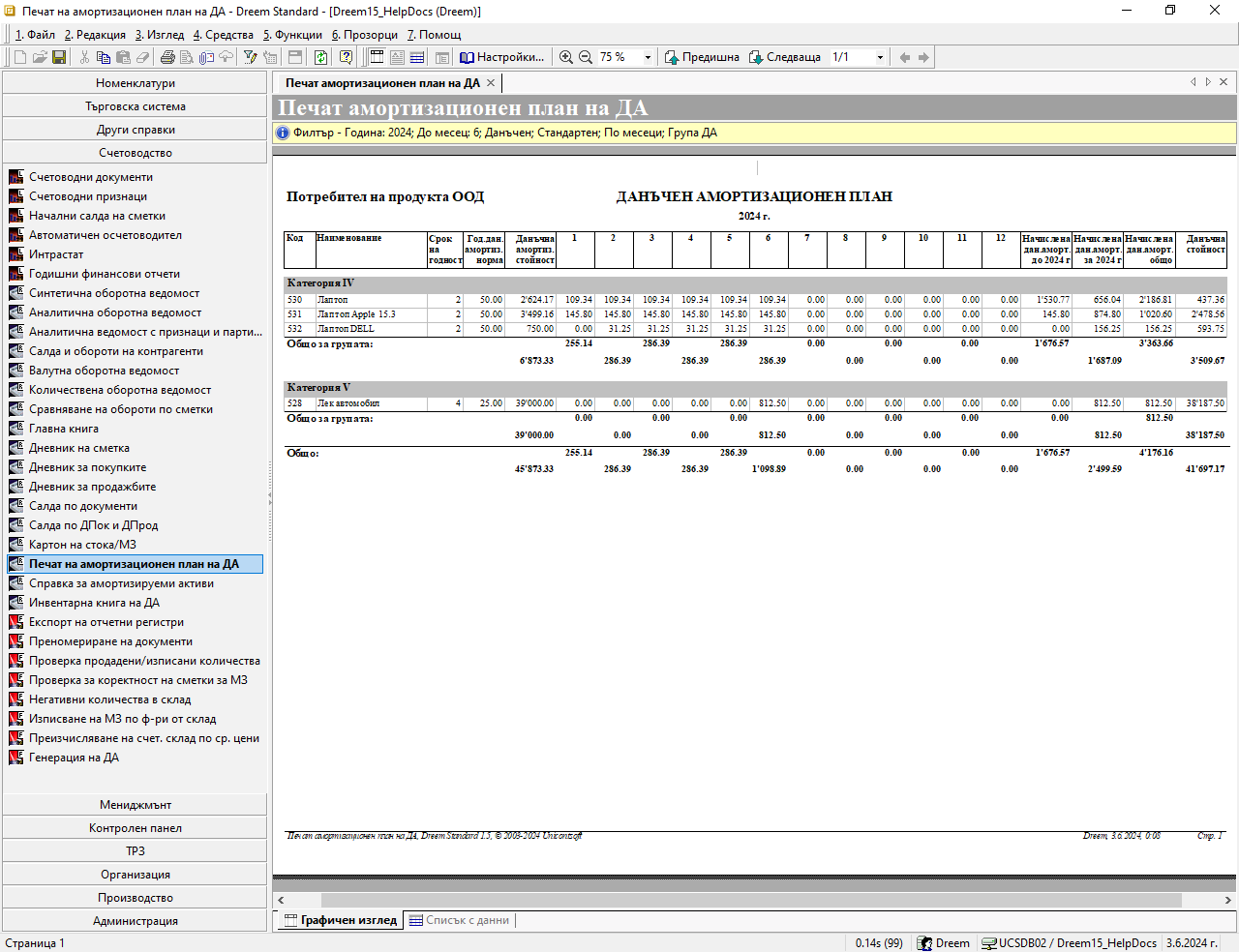Open Инвентарна книга на ДА report
Screen dimensions: 1239x952
tap(94, 603)
